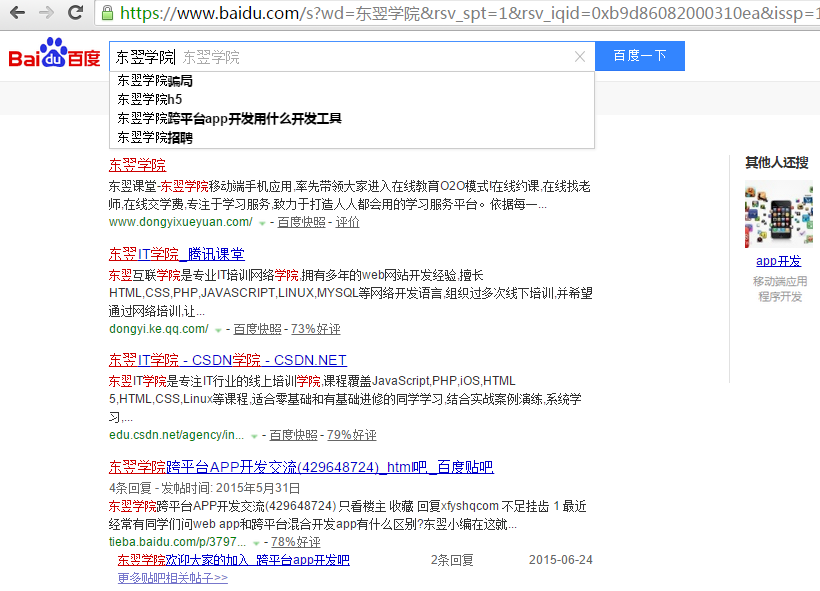
Task: Expand dropdown arrow beside dongyi.ke.qq.com/
Action: (x=218, y=330)
